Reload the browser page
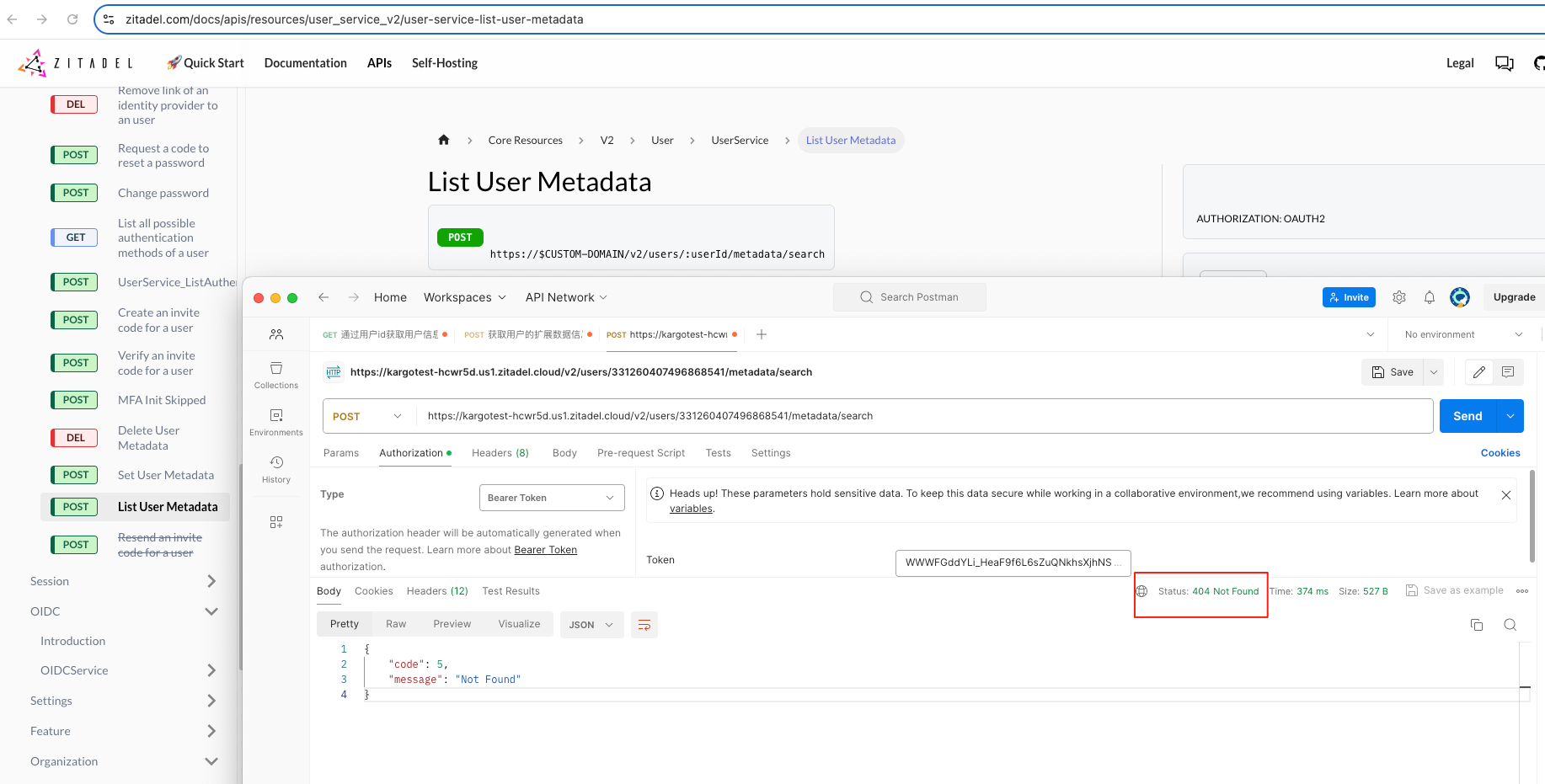1545x784 pixels. click(72, 19)
